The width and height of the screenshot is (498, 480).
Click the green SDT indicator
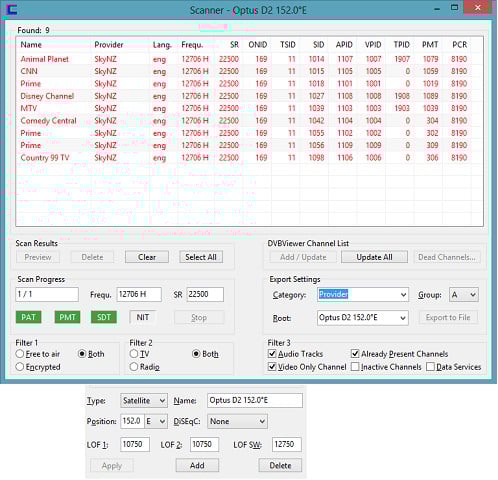point(104,317)
